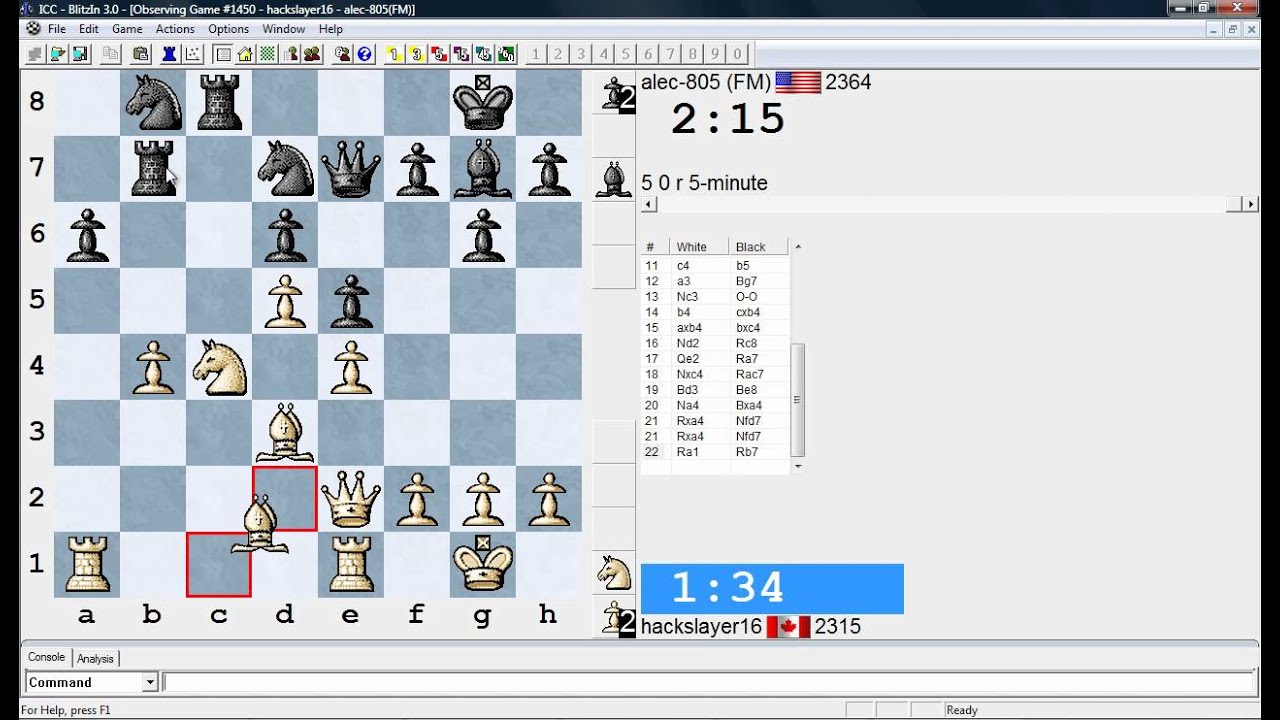The height and width of the screenshot is (720, 1280).
Task: Click the open-folder icon in the toolbar
Action: [x=58, y=54]
